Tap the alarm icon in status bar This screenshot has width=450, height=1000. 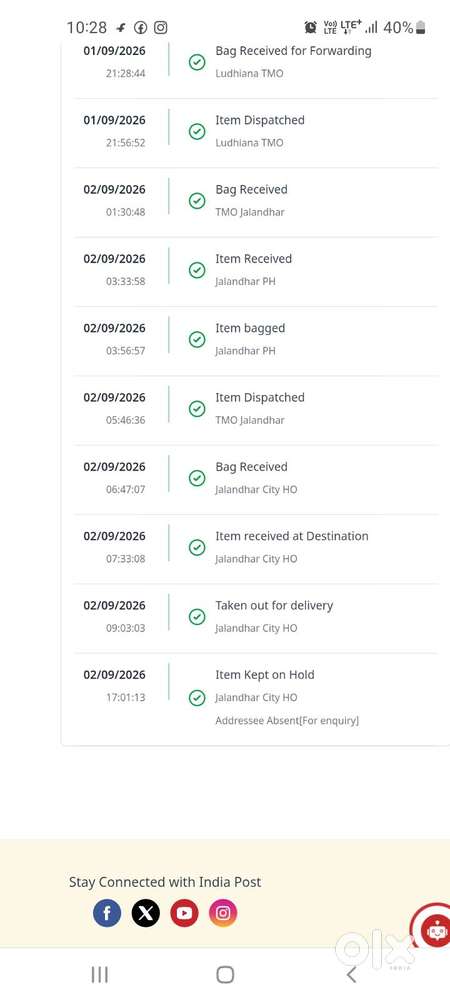tap(310, 27)
